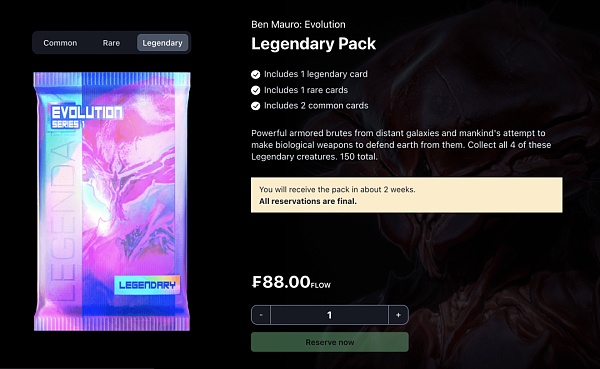Screen dimensions: 600x369
Task: Click the Ben Mauro: Evolution collection title
Action: pos(298,24)
